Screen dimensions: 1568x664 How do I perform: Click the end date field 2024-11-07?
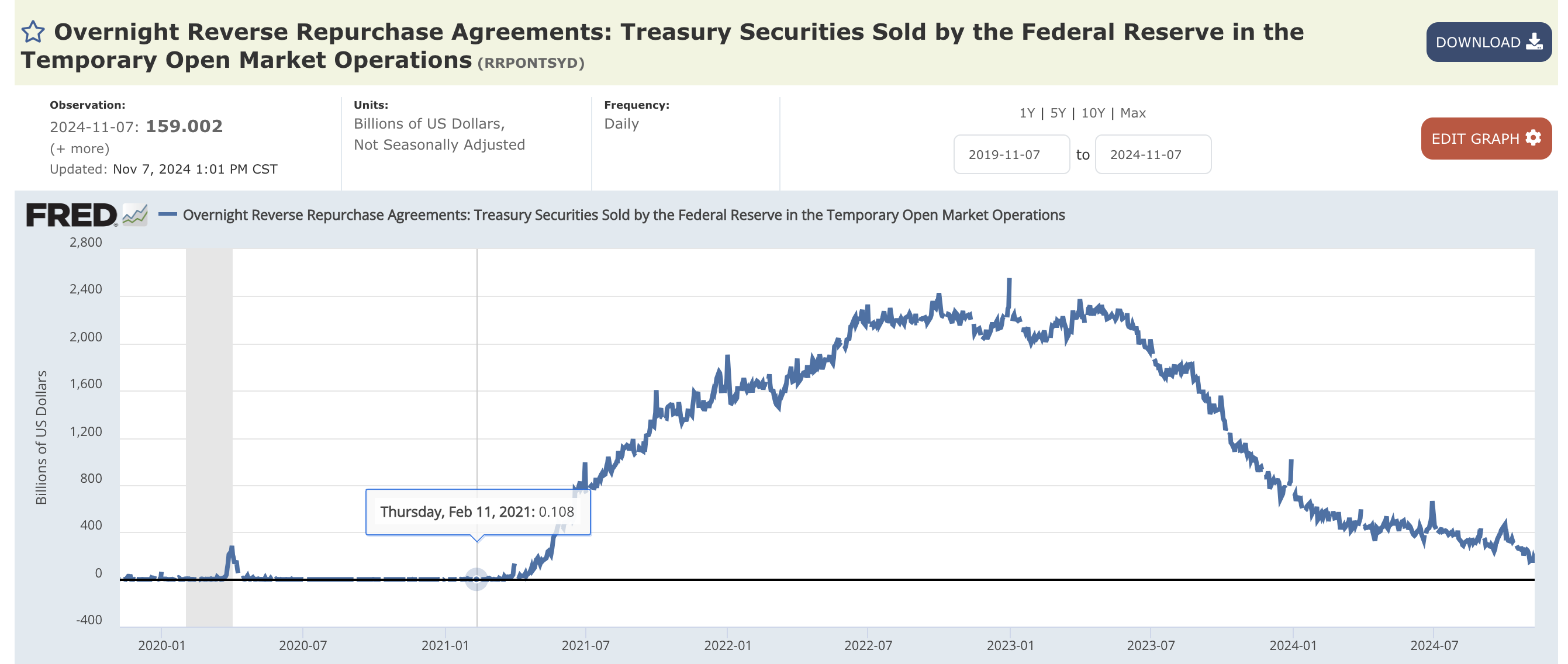(1152, 154)
